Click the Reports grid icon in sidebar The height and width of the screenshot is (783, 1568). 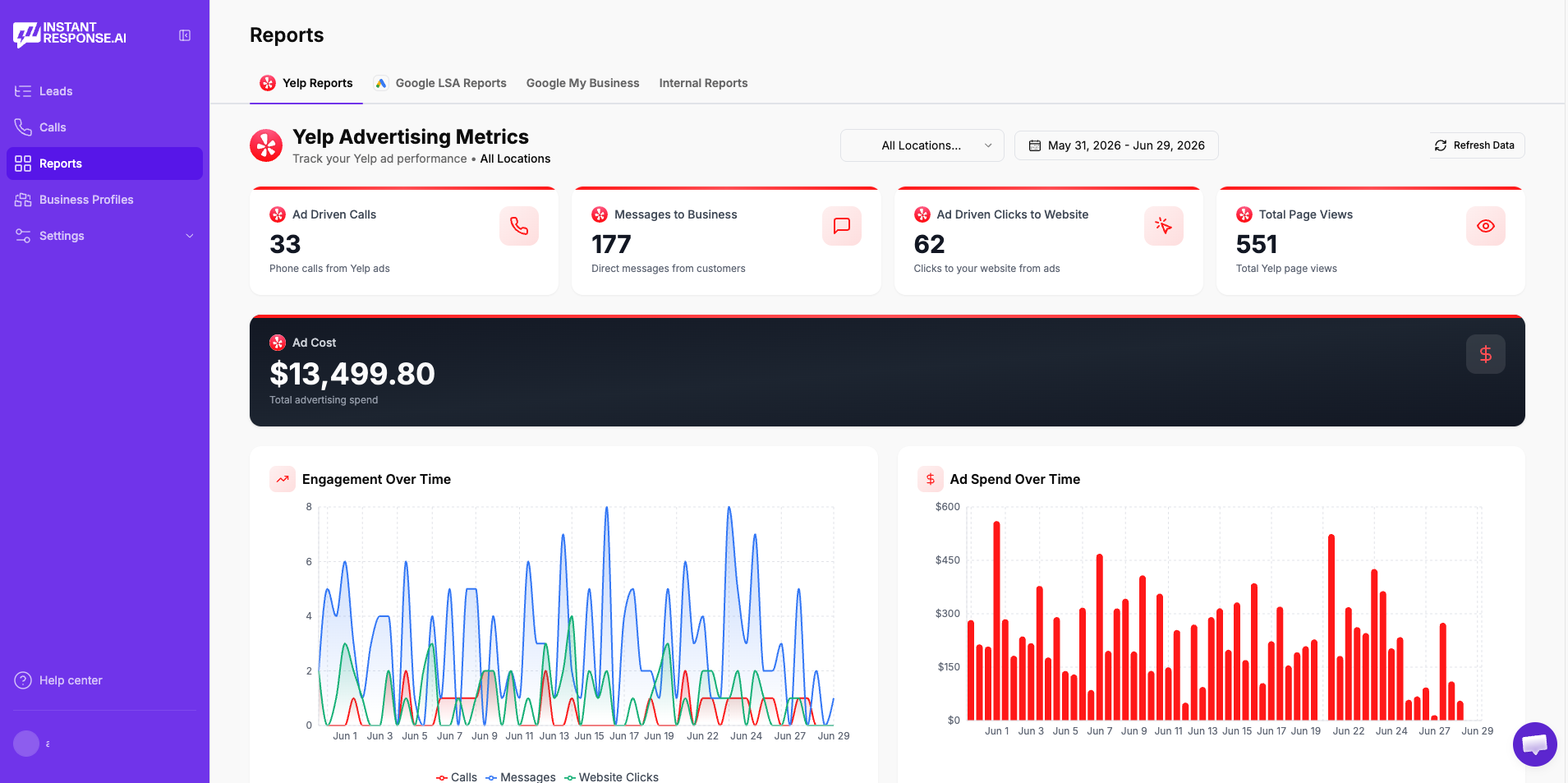23,164
